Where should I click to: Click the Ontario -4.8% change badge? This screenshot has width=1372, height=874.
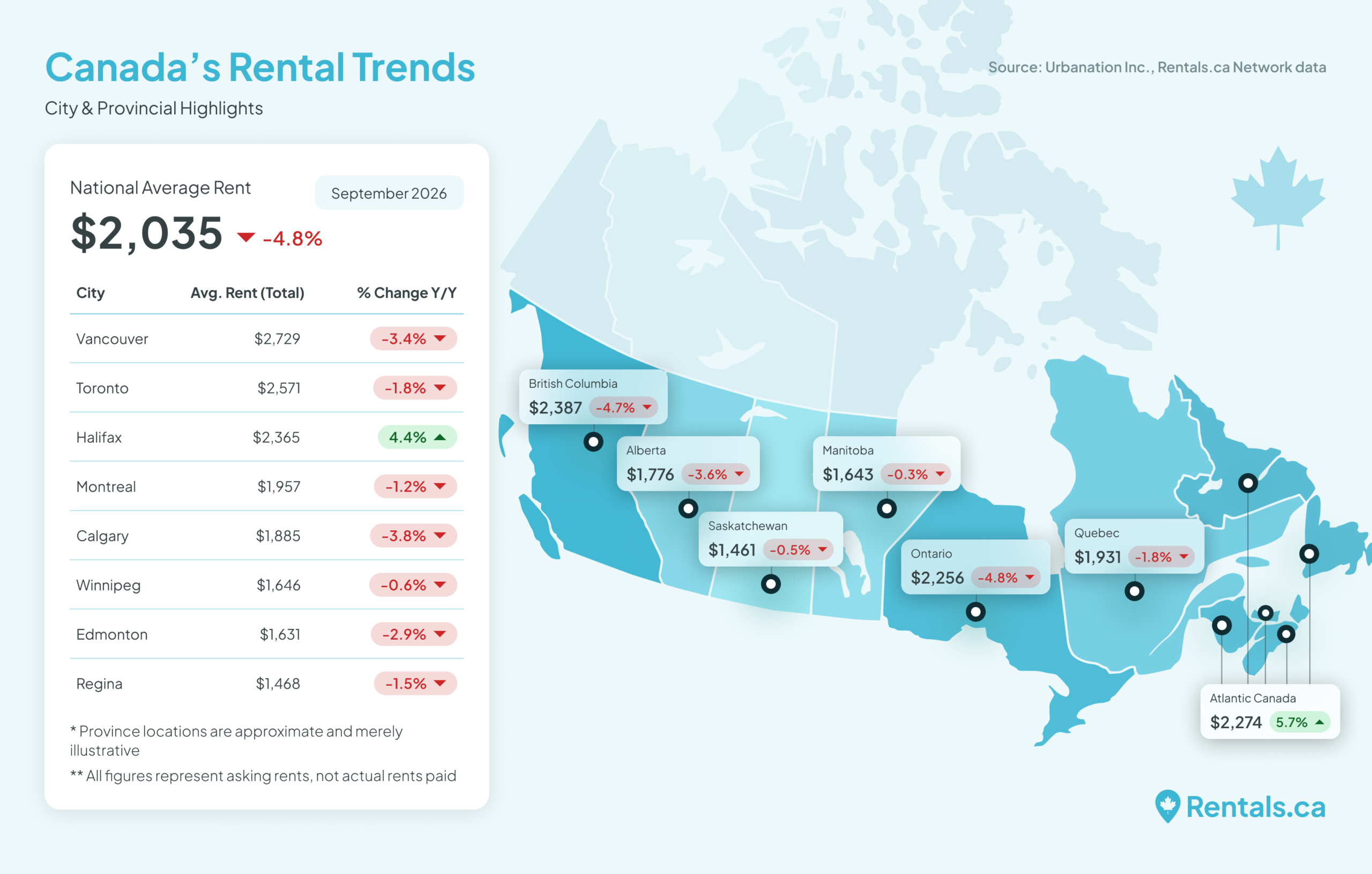[1005, 577]
